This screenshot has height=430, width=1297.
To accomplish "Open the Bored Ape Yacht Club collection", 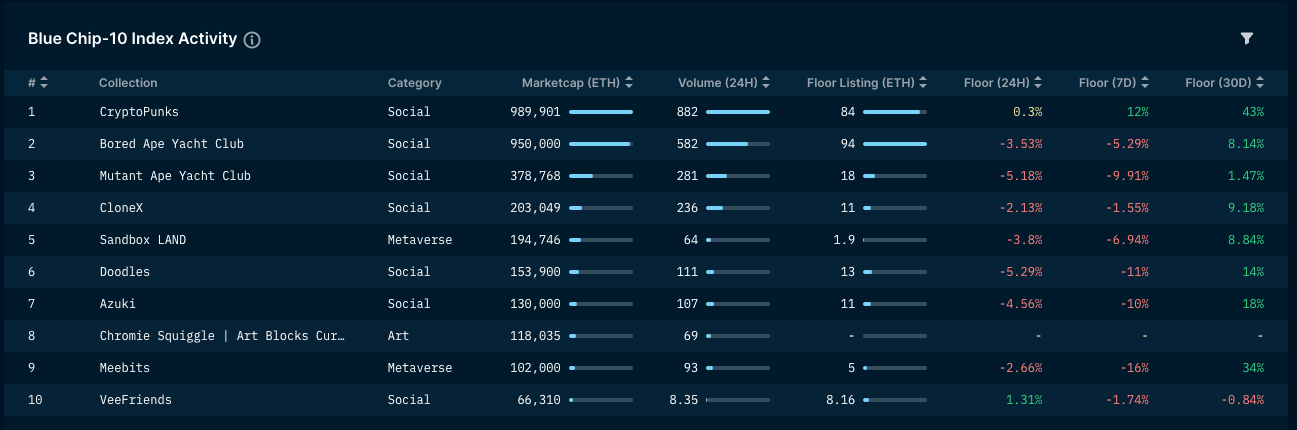I will pos(171,144).
